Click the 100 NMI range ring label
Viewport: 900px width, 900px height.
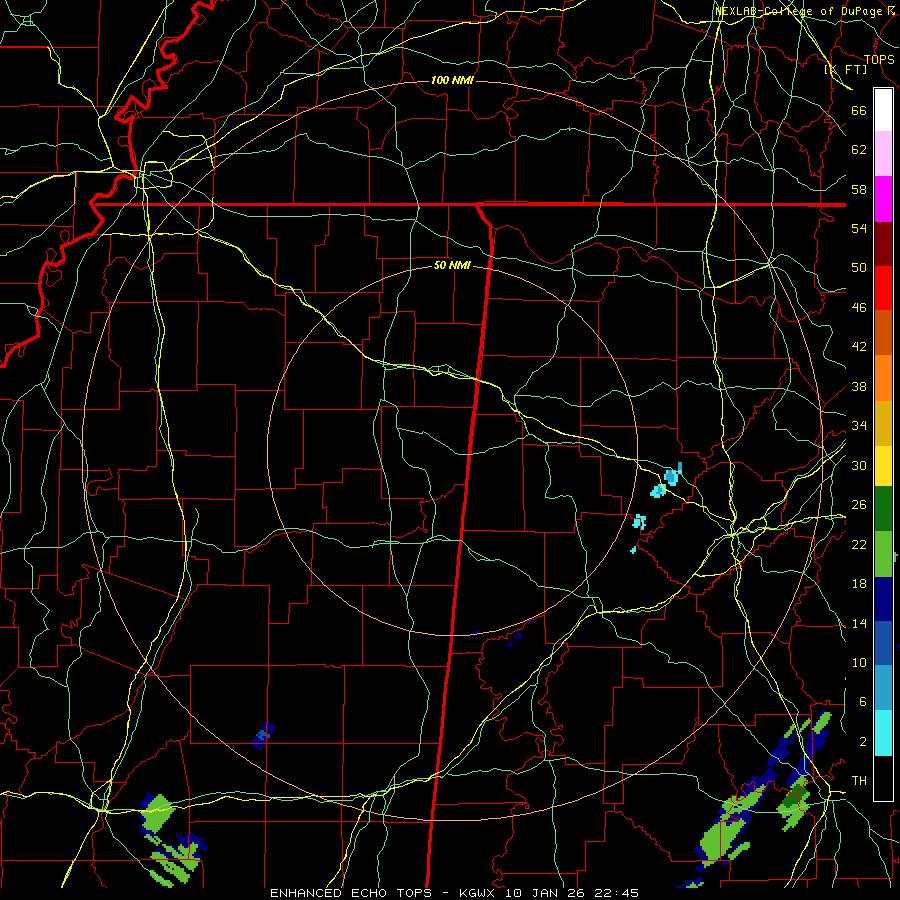(452, 80)
